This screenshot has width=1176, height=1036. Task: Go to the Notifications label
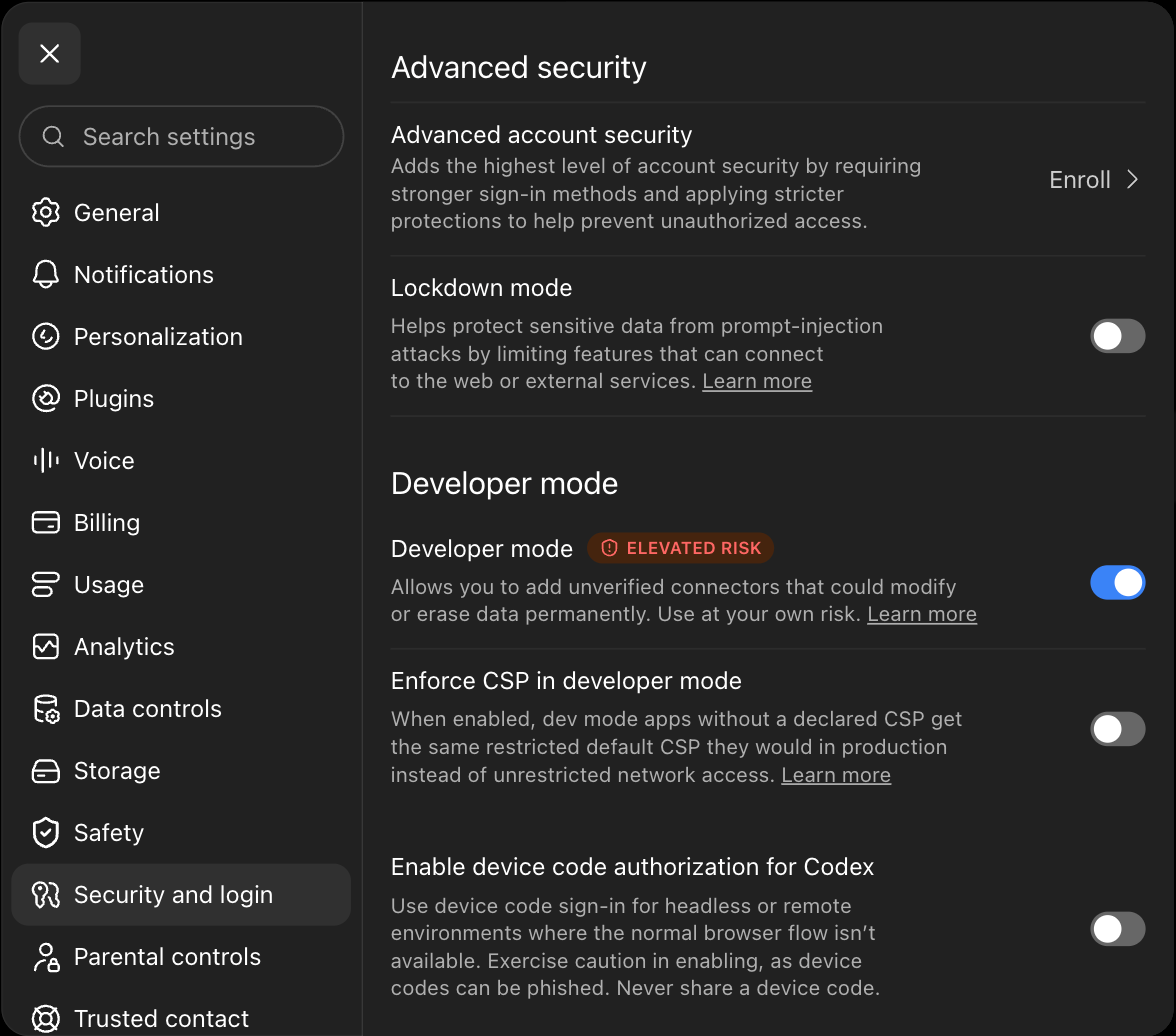pyautogui.click(x=143, y=275)
